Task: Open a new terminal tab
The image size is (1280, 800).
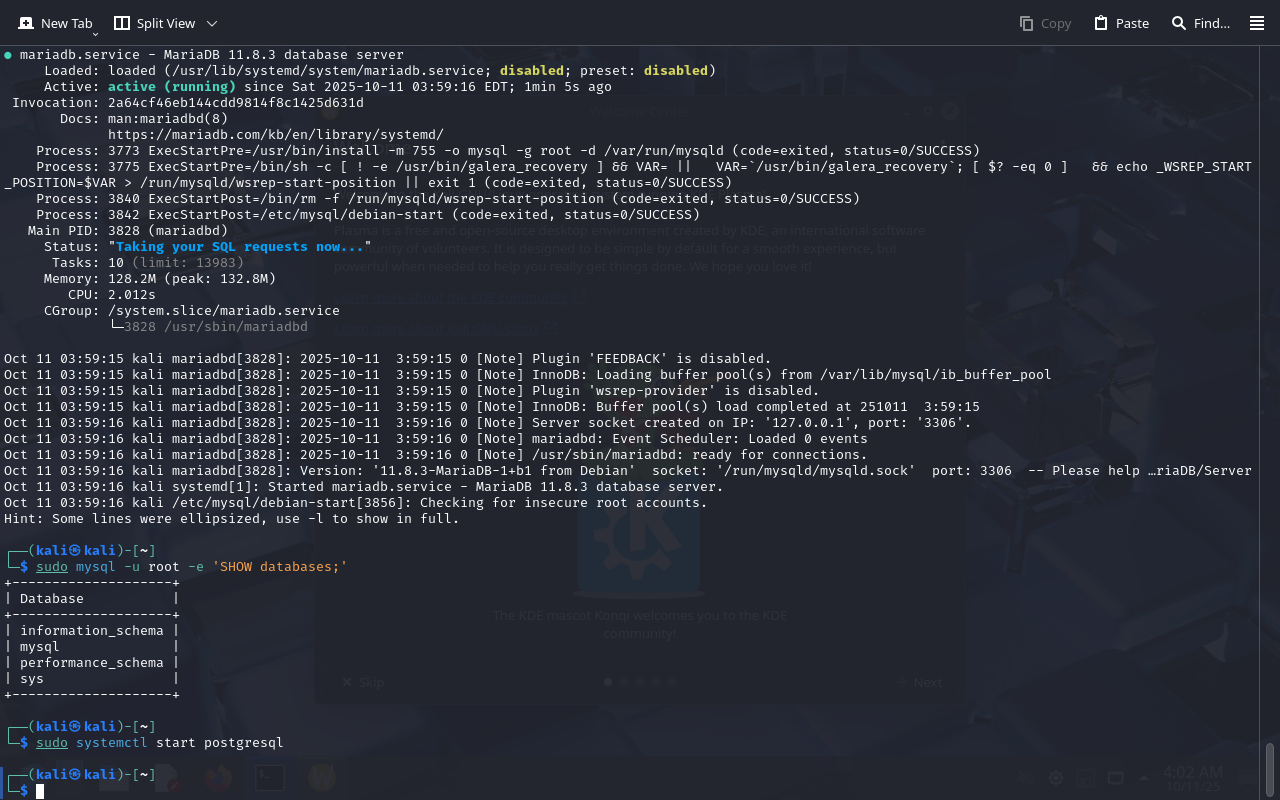Action: (x=56, y=23)
